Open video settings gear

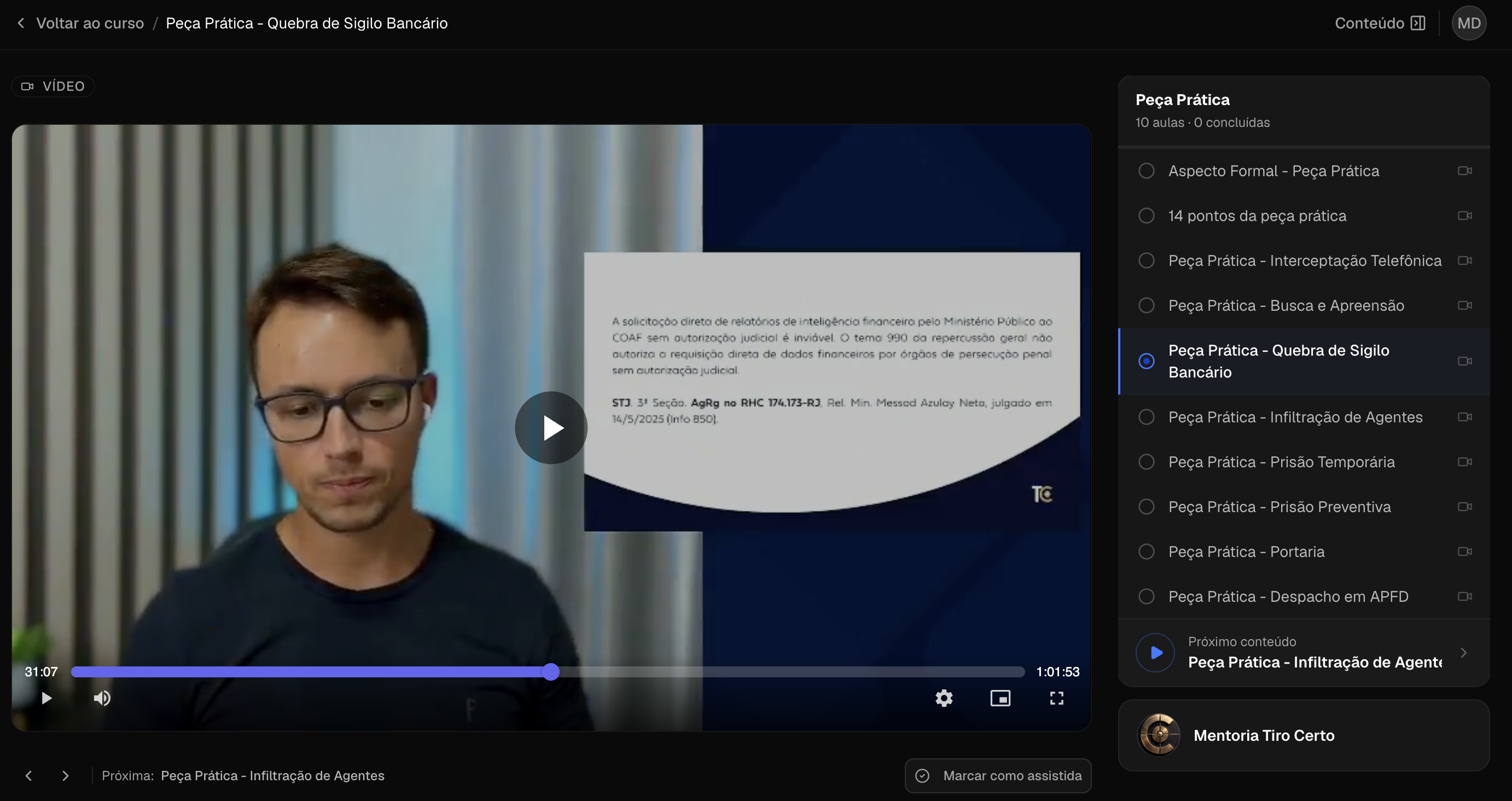tap(944, 698)
